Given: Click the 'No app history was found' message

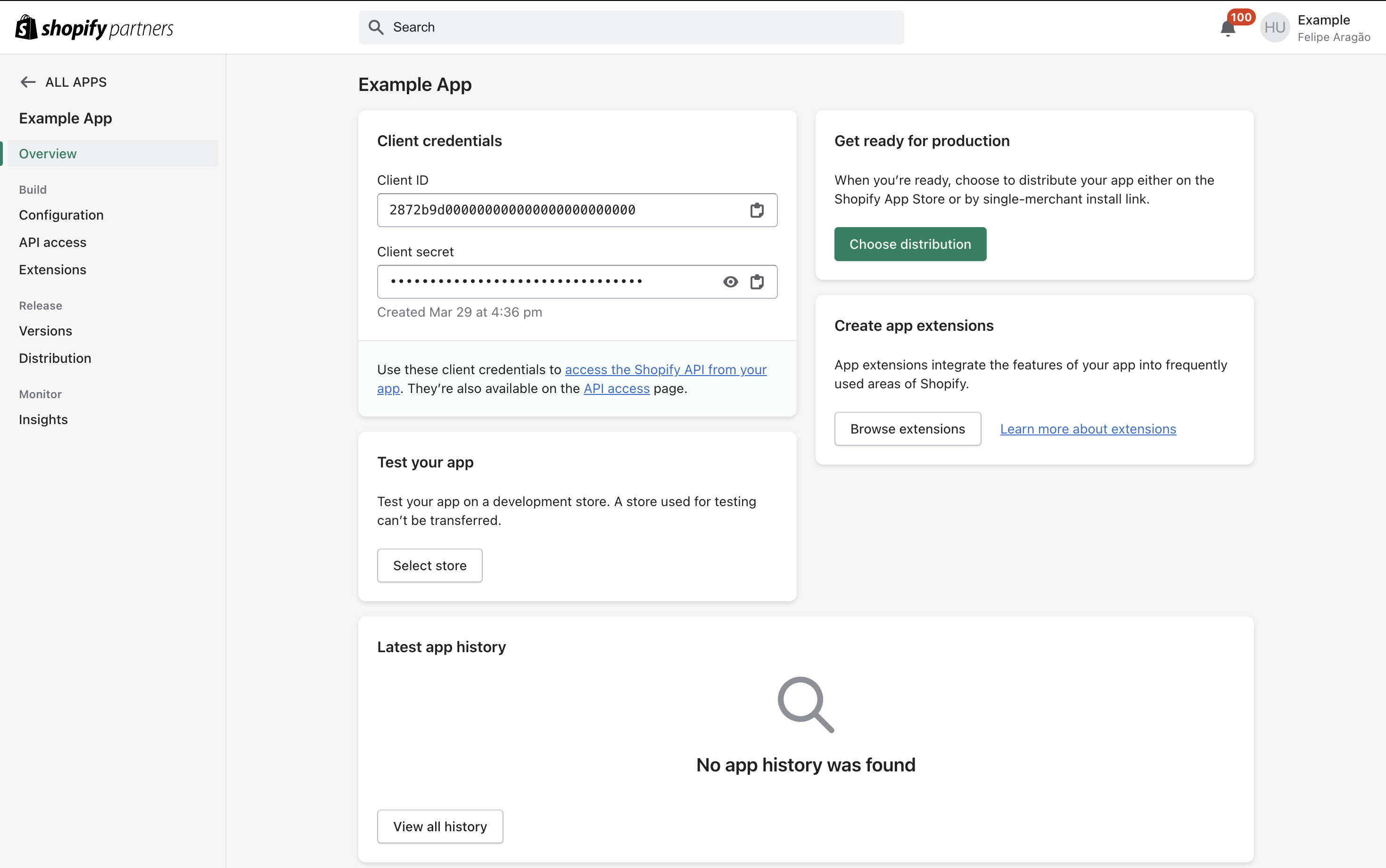Looking at the screenshot, I should pos(806,765).
